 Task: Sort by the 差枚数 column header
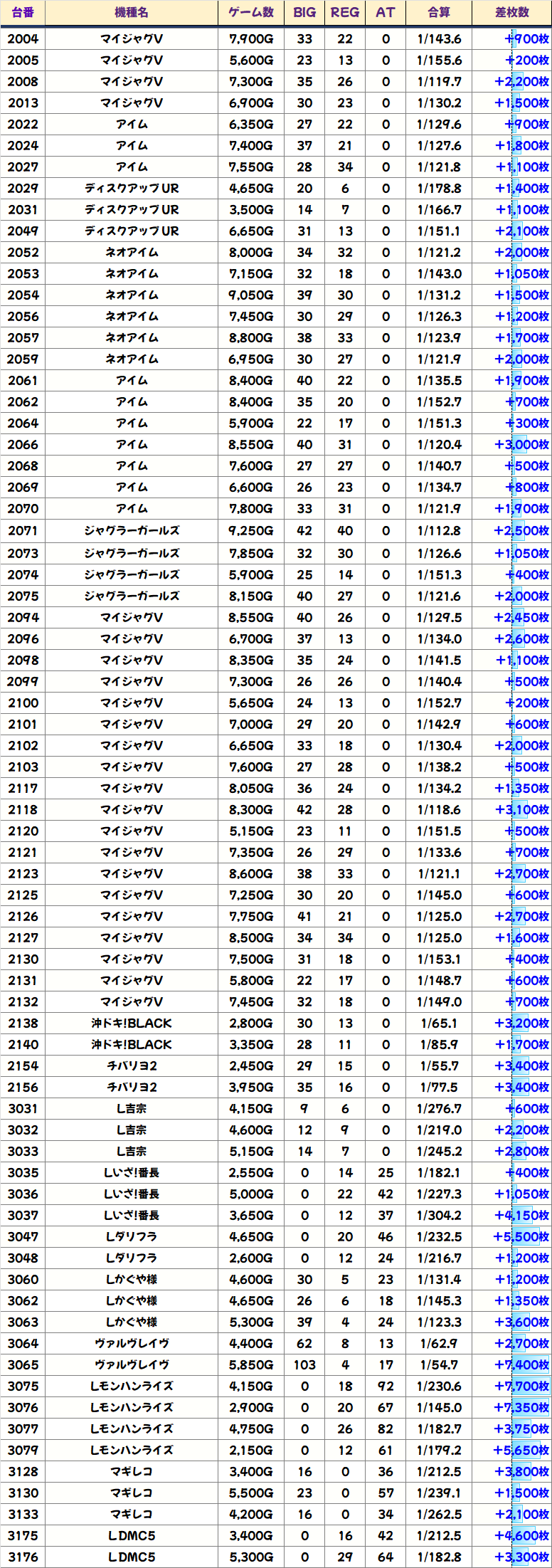pos(511,13)
